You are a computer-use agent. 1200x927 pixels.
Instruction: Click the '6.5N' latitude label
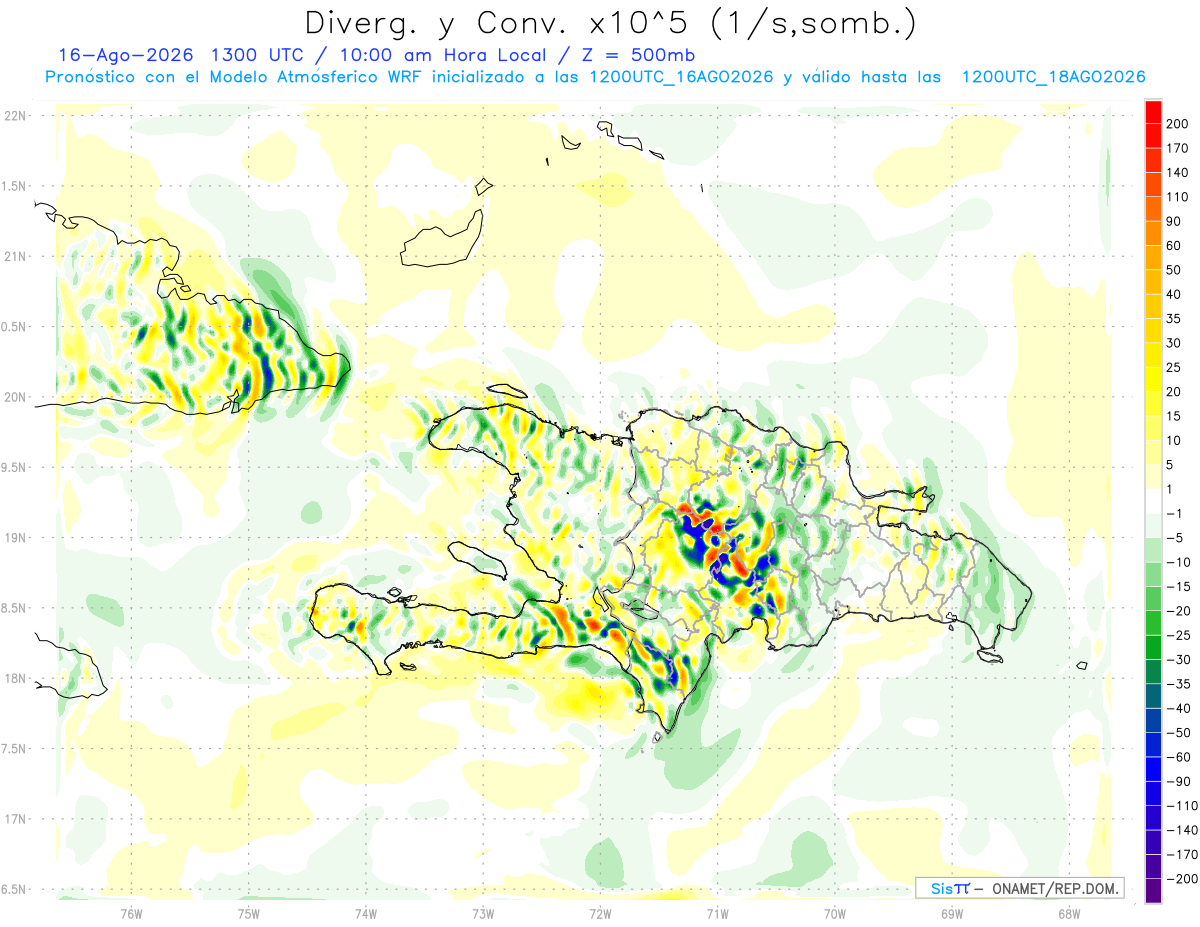tap(15, 889)
